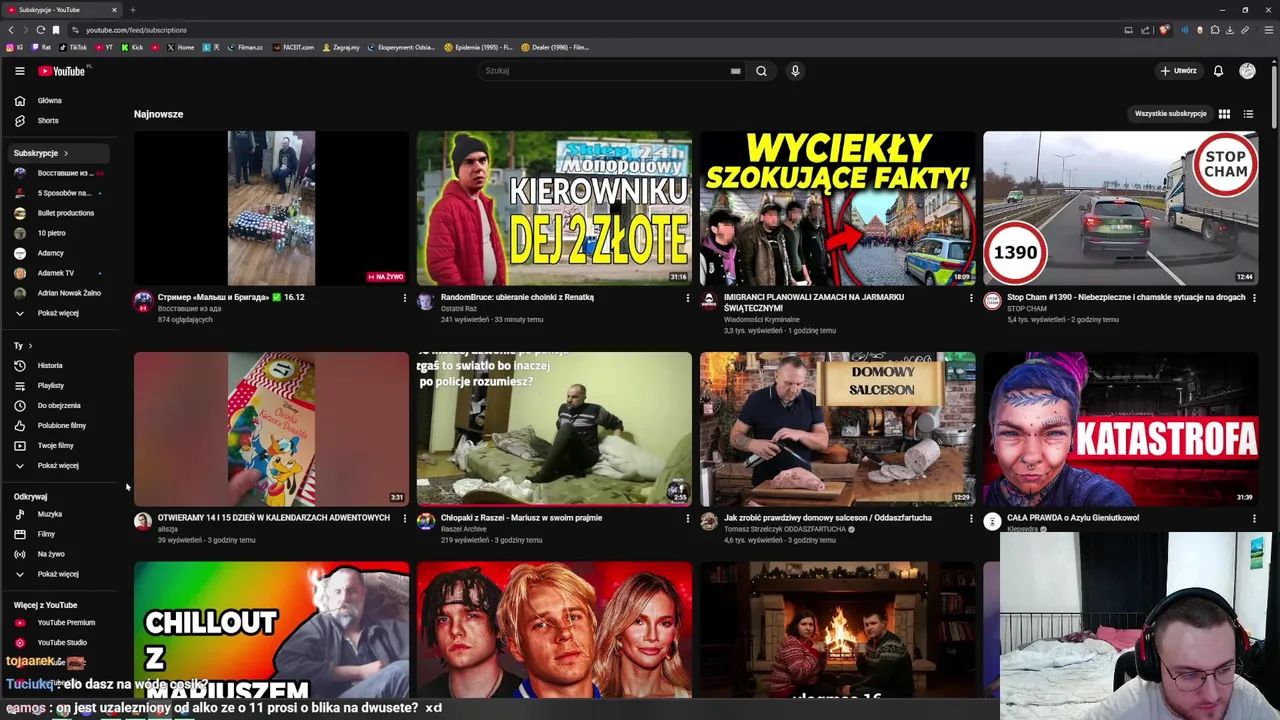Open the on-screen keyboard icon in search
Viewport: 1280px width, 720px height.
(735, 71)
